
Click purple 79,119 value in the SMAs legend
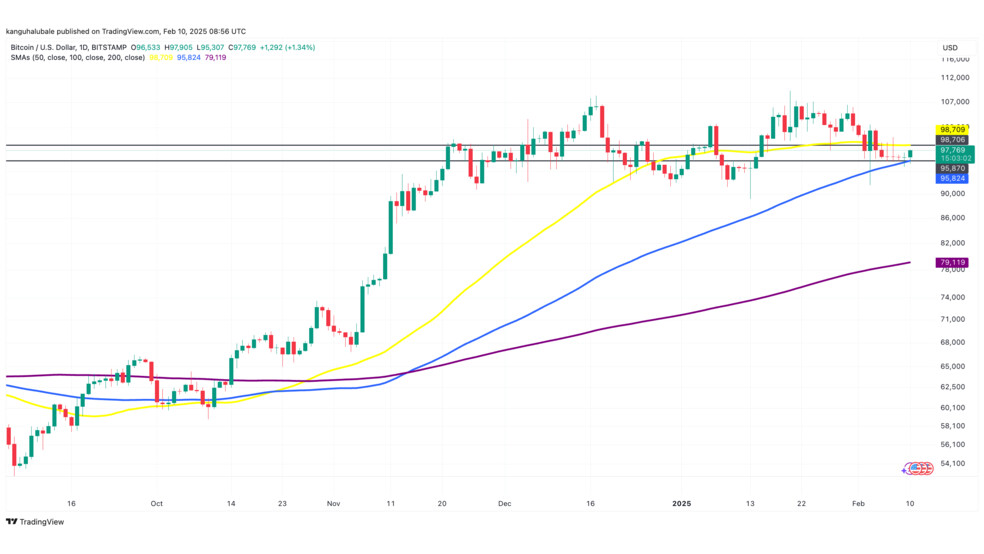pos(215,58)
